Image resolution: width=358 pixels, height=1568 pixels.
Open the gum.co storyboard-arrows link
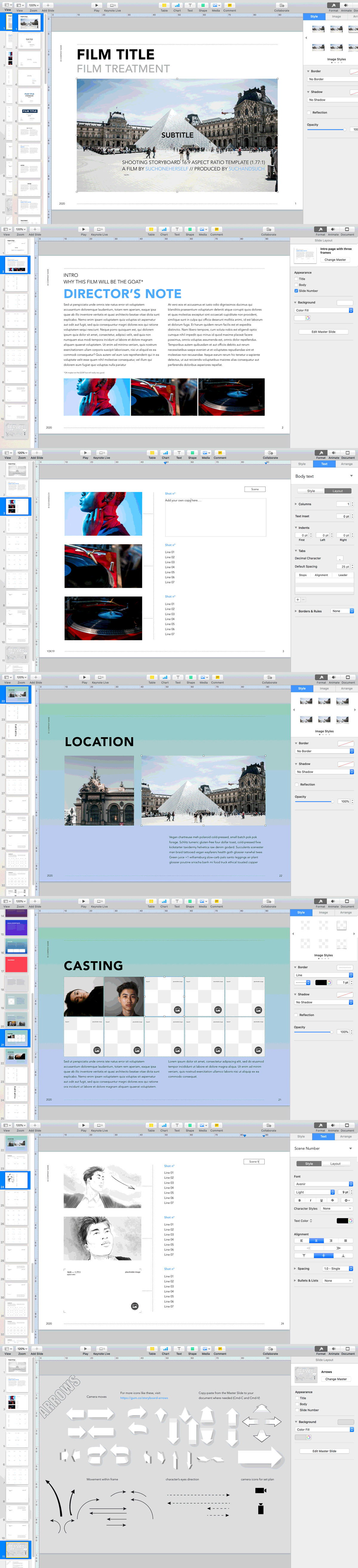click(x=144, y=1397)
